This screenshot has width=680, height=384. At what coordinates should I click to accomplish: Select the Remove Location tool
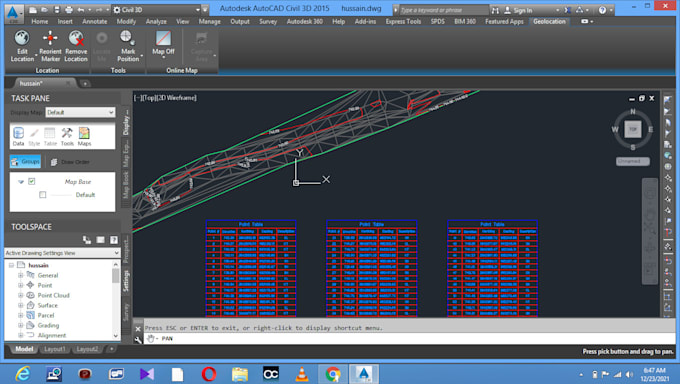76,46
